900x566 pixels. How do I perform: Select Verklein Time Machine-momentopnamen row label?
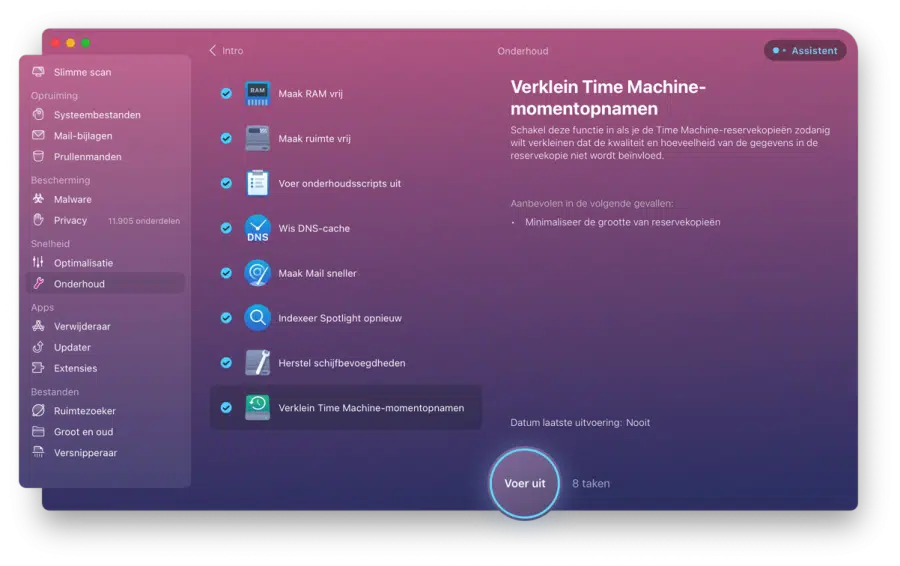(371, 408)
